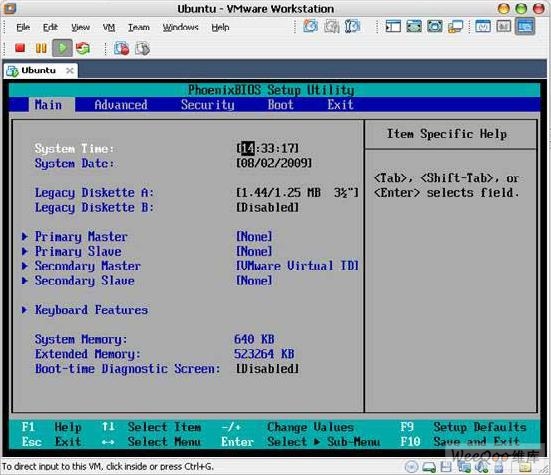Select the highlighted console view icon
The image size is (551, 475).
coord(525,26)
